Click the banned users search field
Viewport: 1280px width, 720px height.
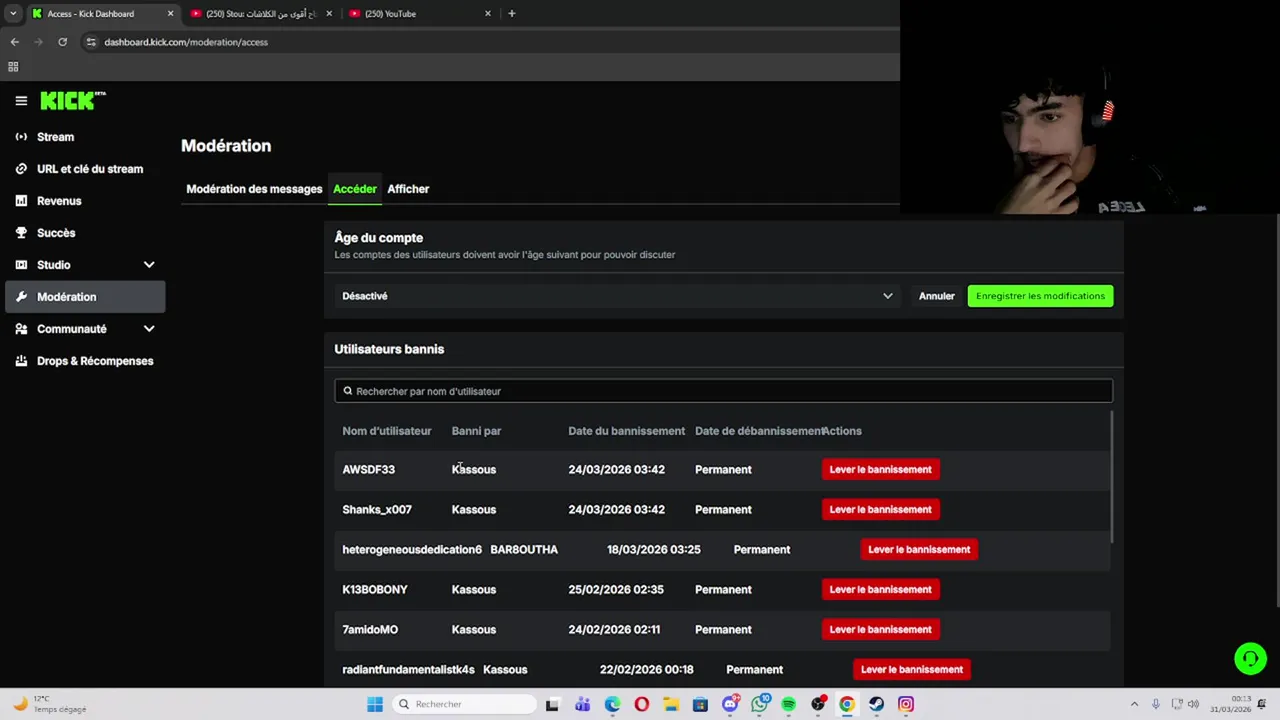pos(723,391)
